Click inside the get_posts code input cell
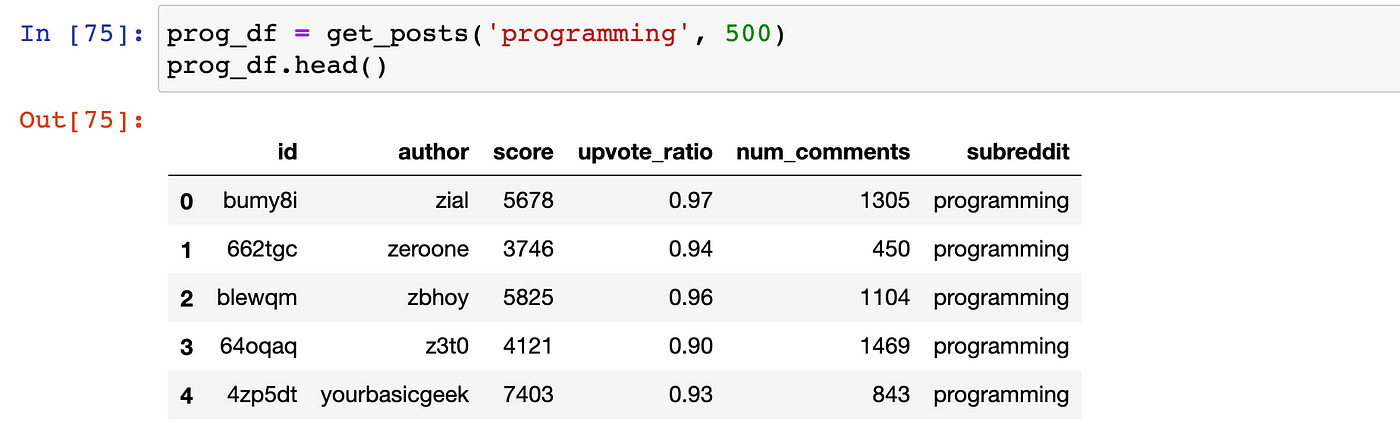This screenshot has width=1400, height=422. (x=777, y=49)
